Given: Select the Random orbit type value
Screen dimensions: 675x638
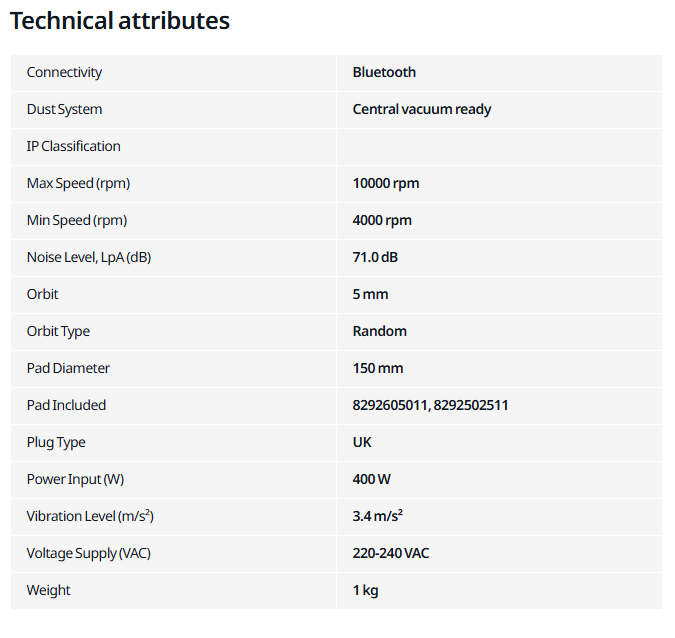Looking at the screenshot, I should click(379, 331).
